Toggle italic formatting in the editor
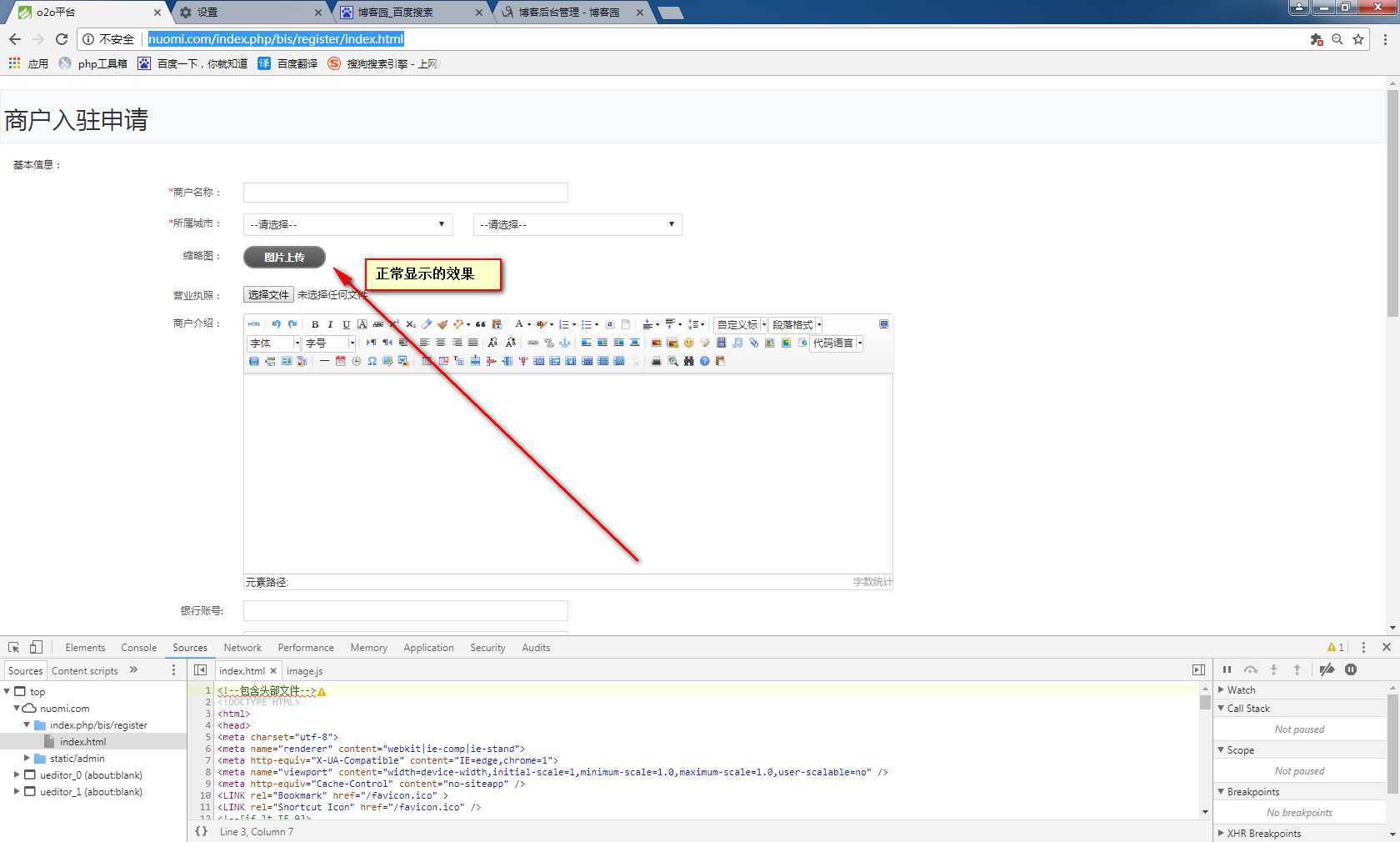Viewport: 1400px width, 842px height. [x=331, y=324]
